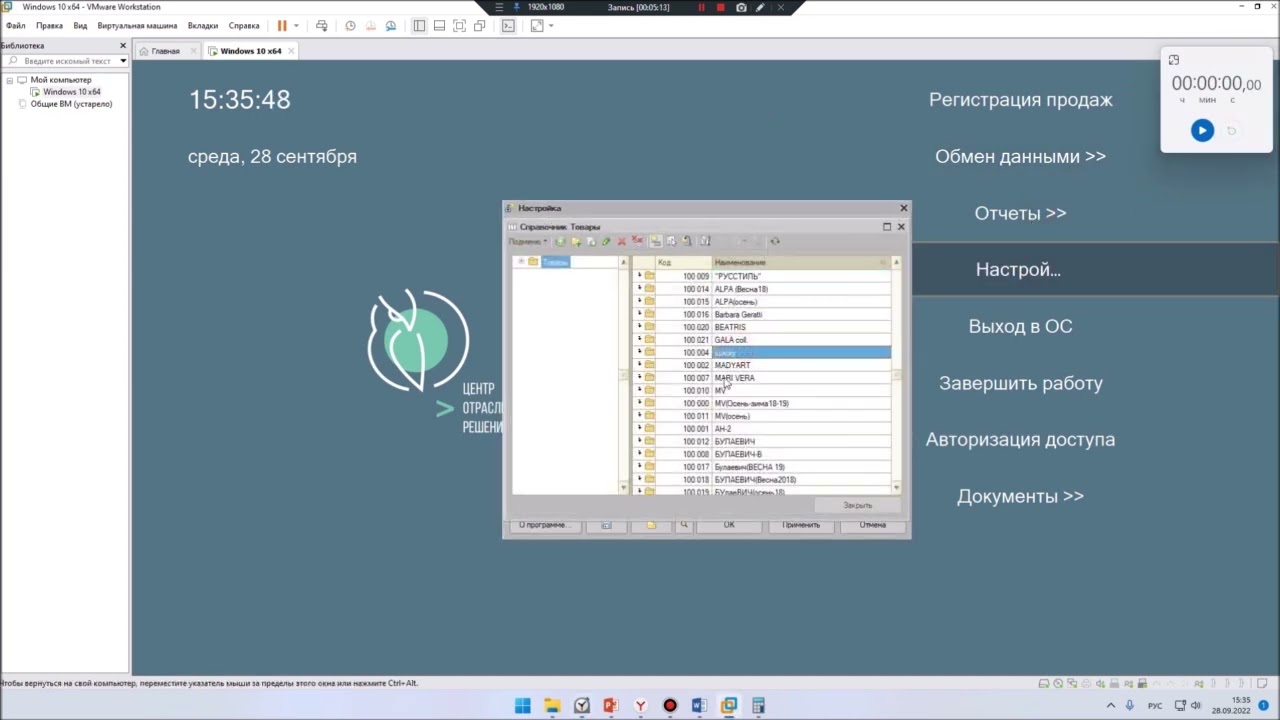Image resolution: width=1280 pixels, height=720 pixels.
Task: Open the Файл menu
Action: click(15, 25)
